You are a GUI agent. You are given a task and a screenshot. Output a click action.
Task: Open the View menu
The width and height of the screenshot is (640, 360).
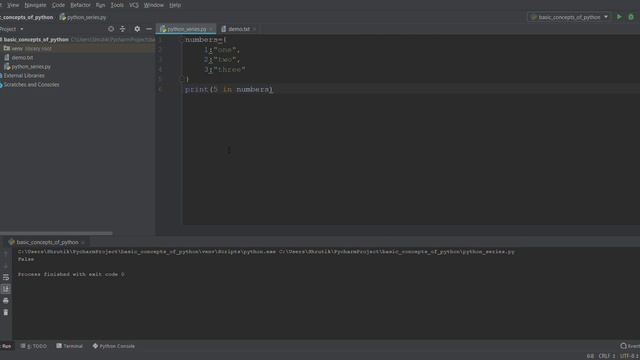[x=13, y=5]
